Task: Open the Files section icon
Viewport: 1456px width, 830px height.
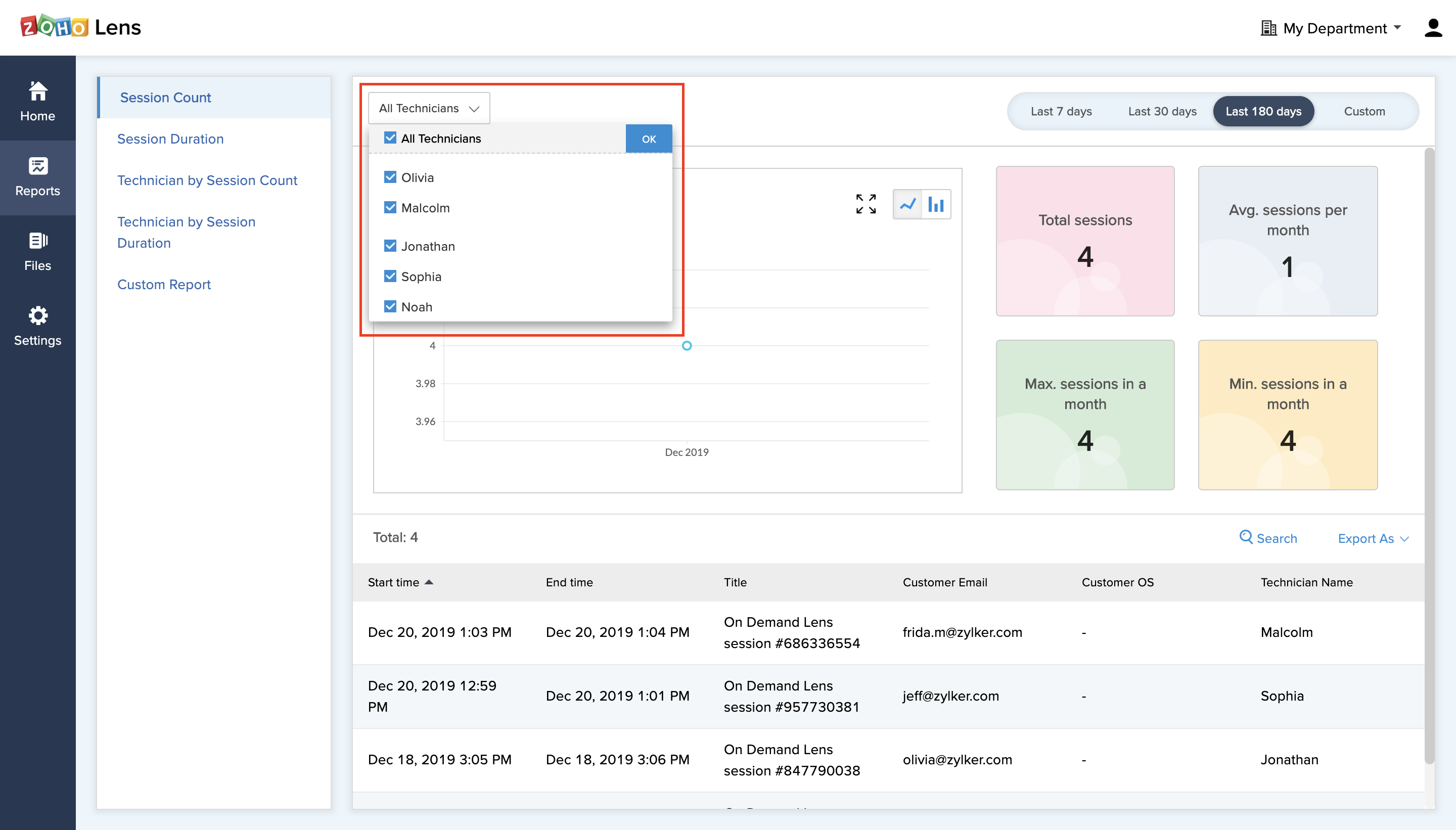Action: point(37,241)
